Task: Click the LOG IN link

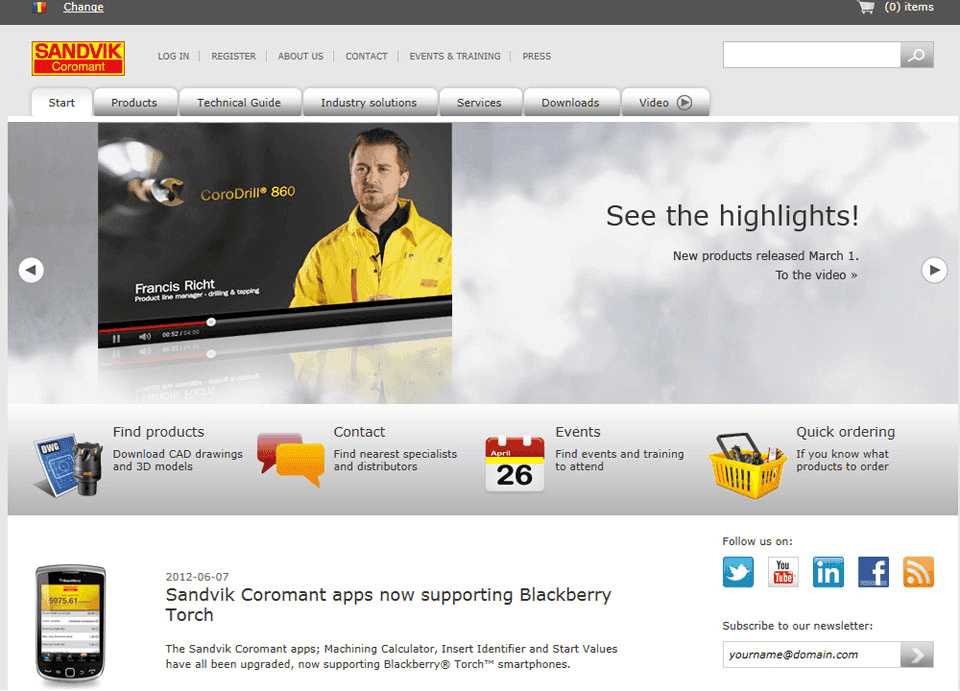Action: pos(173,56)
